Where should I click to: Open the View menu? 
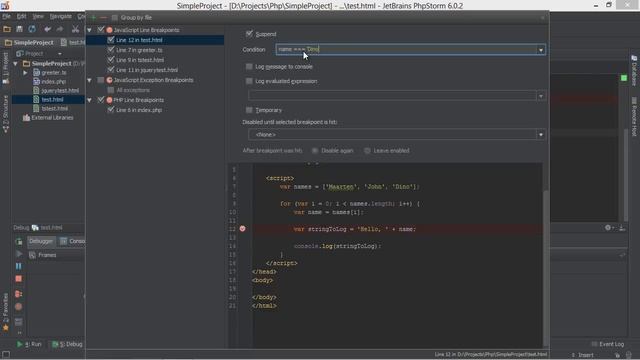(38, 16)
